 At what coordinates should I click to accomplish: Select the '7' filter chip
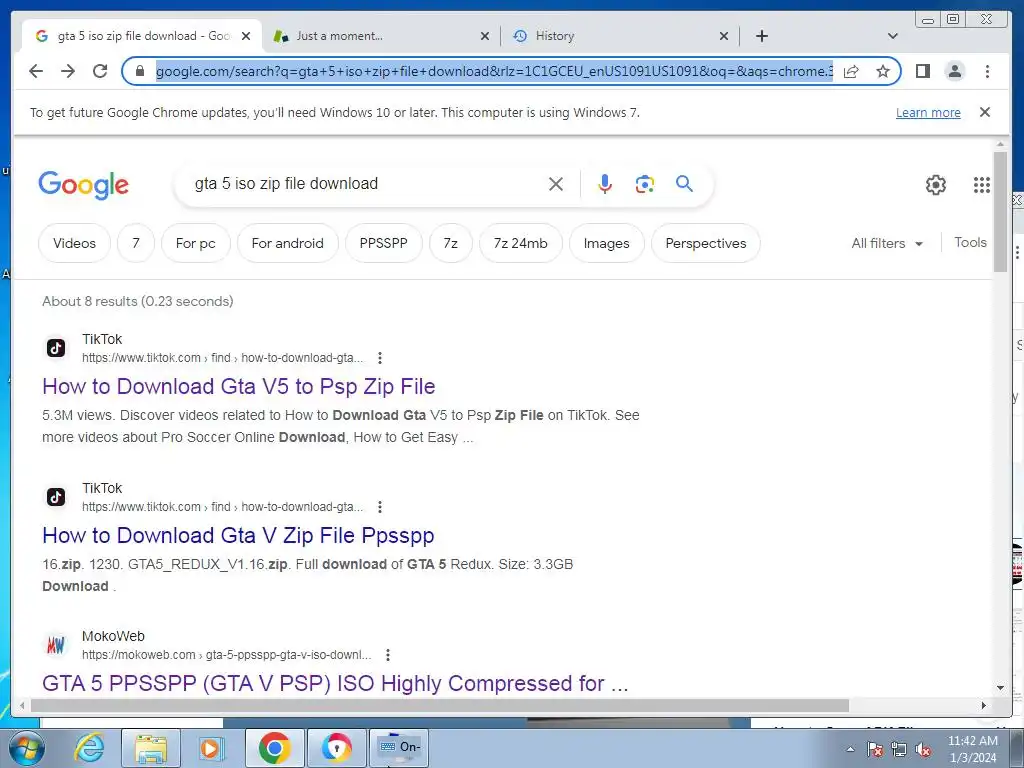[136, 243]
